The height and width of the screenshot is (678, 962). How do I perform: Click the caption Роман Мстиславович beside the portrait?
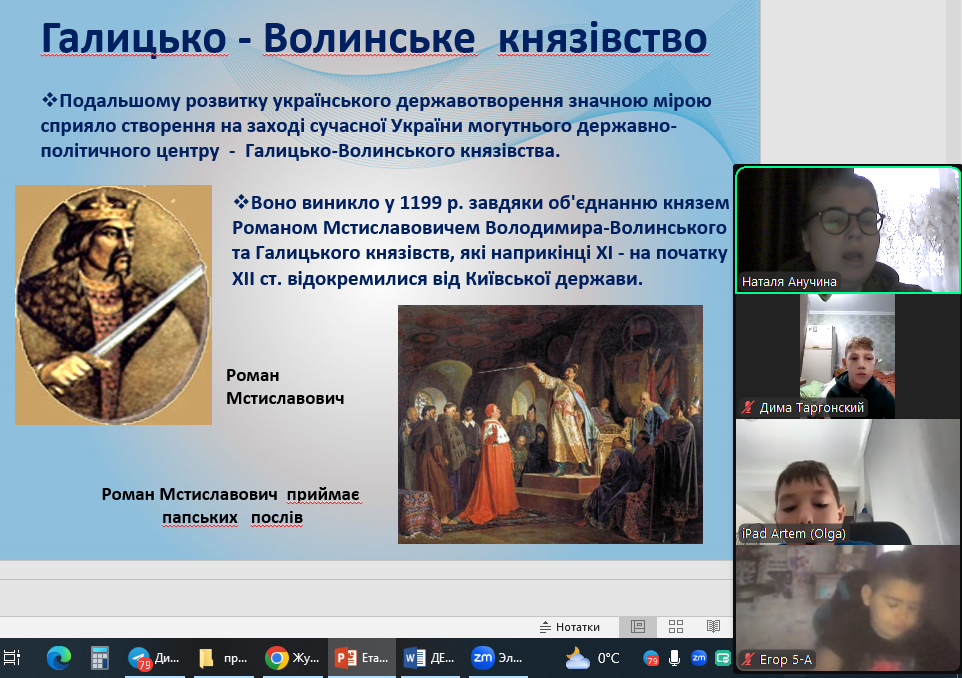tap(285, 387)
